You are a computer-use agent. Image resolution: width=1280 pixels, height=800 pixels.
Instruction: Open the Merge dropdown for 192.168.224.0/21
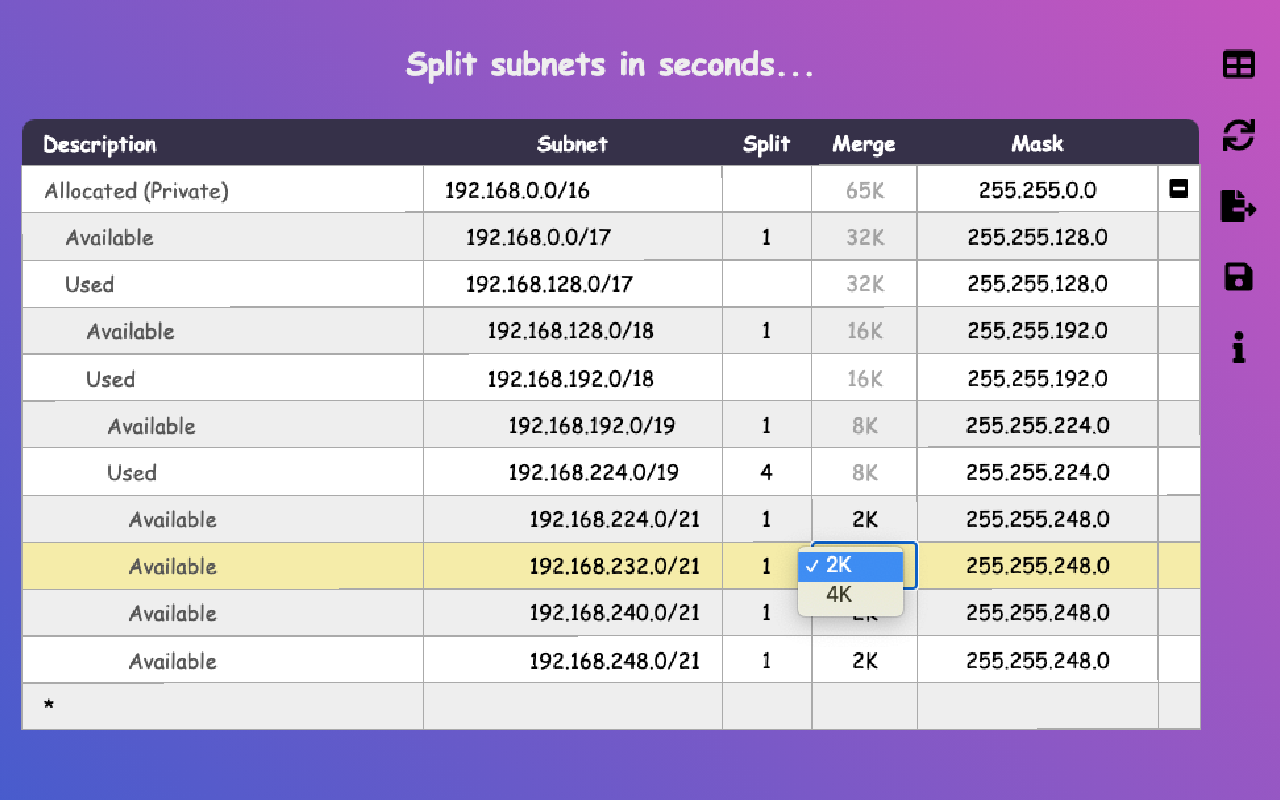(x=864, y=519)
